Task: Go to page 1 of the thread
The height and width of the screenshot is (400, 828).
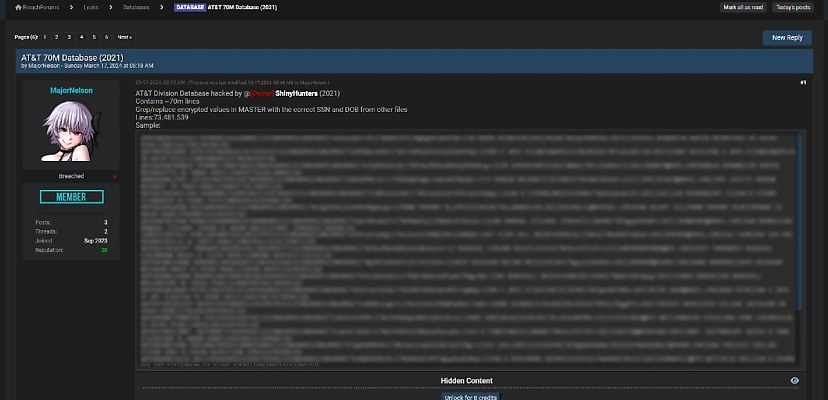Action: (x=44, y=37)
